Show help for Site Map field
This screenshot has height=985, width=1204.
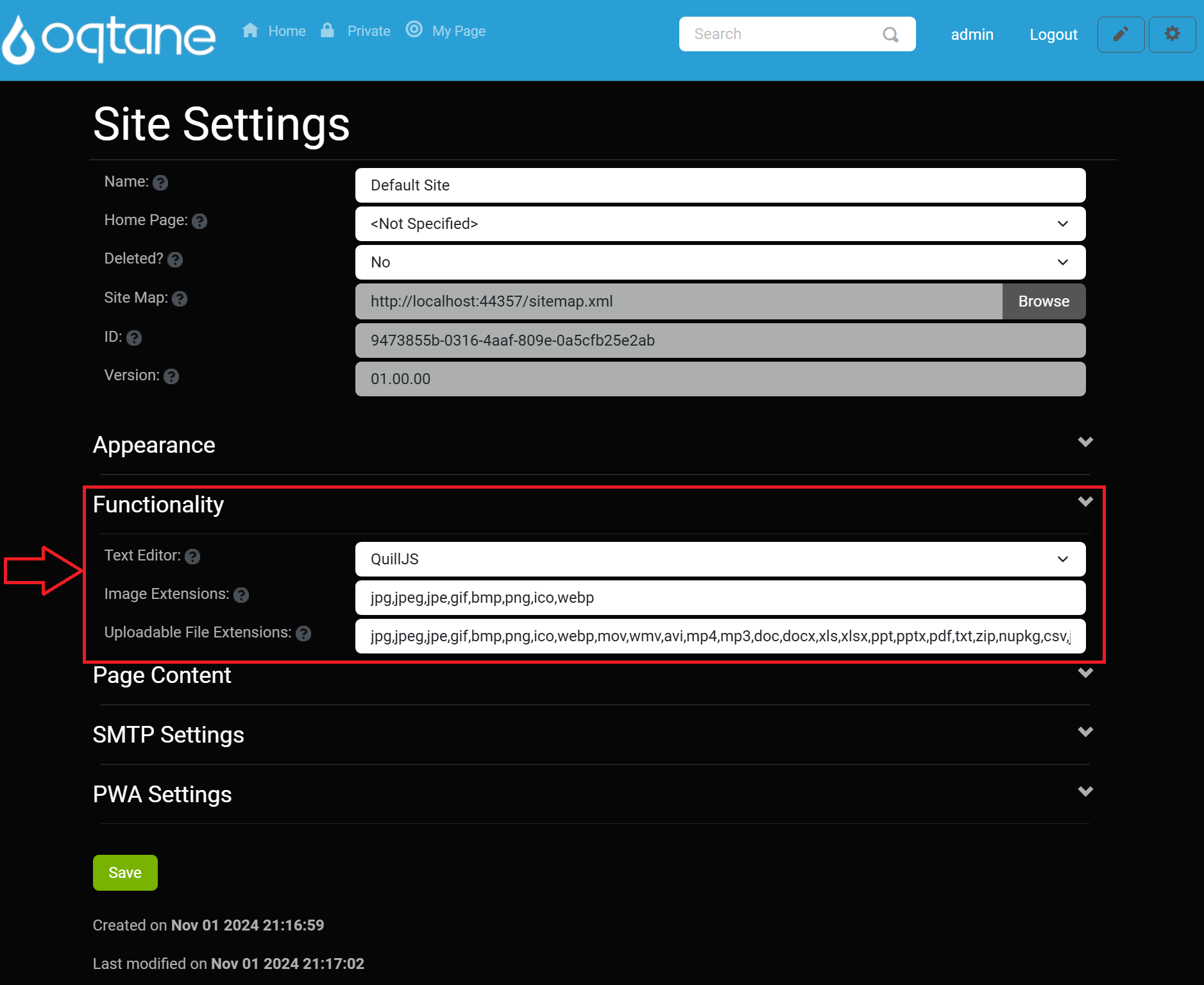point(180,299)
